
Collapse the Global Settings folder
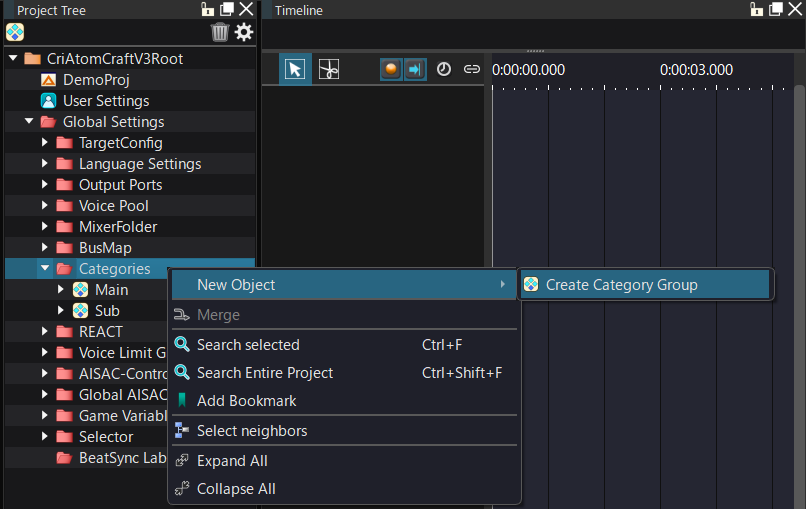30,122
